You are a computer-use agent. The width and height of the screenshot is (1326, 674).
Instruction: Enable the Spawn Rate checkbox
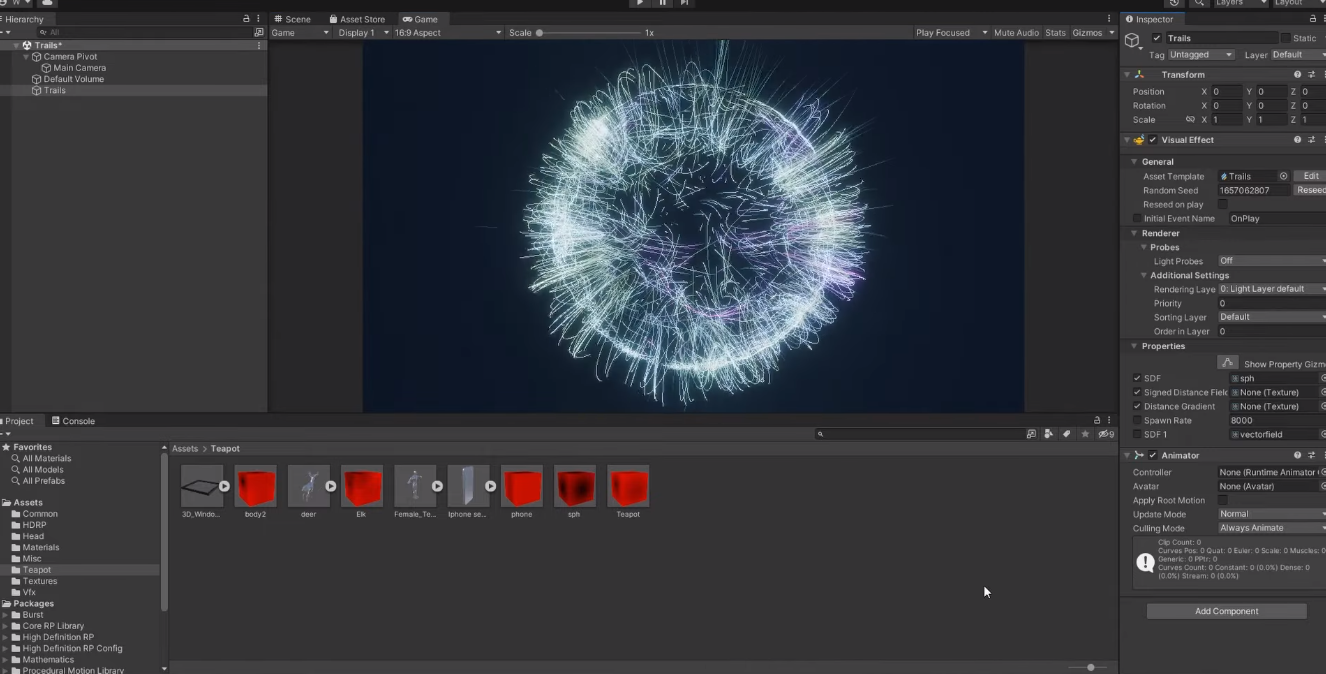[x=1137, y=420]
